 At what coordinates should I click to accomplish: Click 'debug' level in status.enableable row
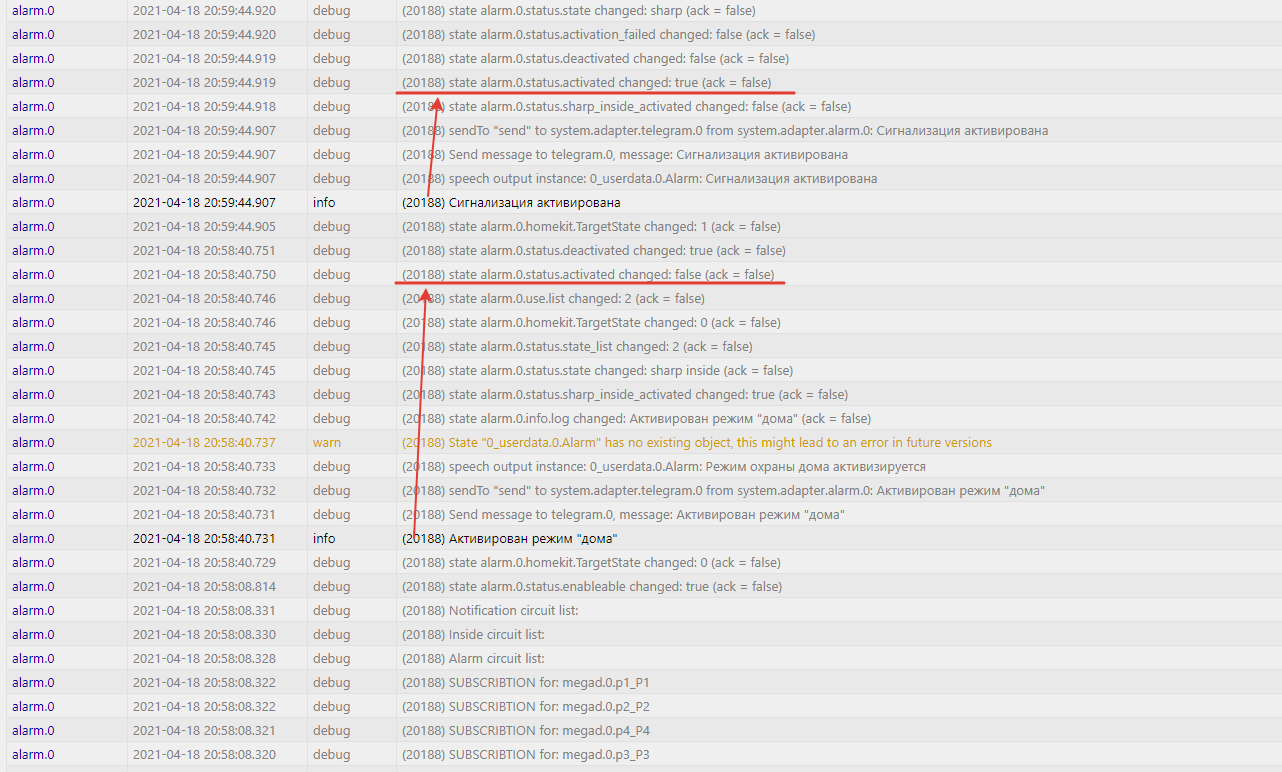click(x=332, y=586)
